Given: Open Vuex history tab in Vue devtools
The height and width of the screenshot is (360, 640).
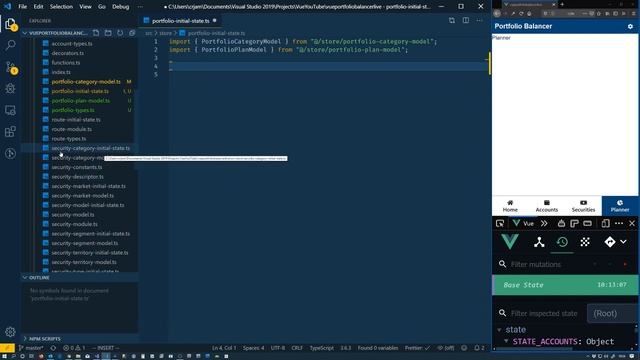Looking at the screenshot, I should 562,242.
